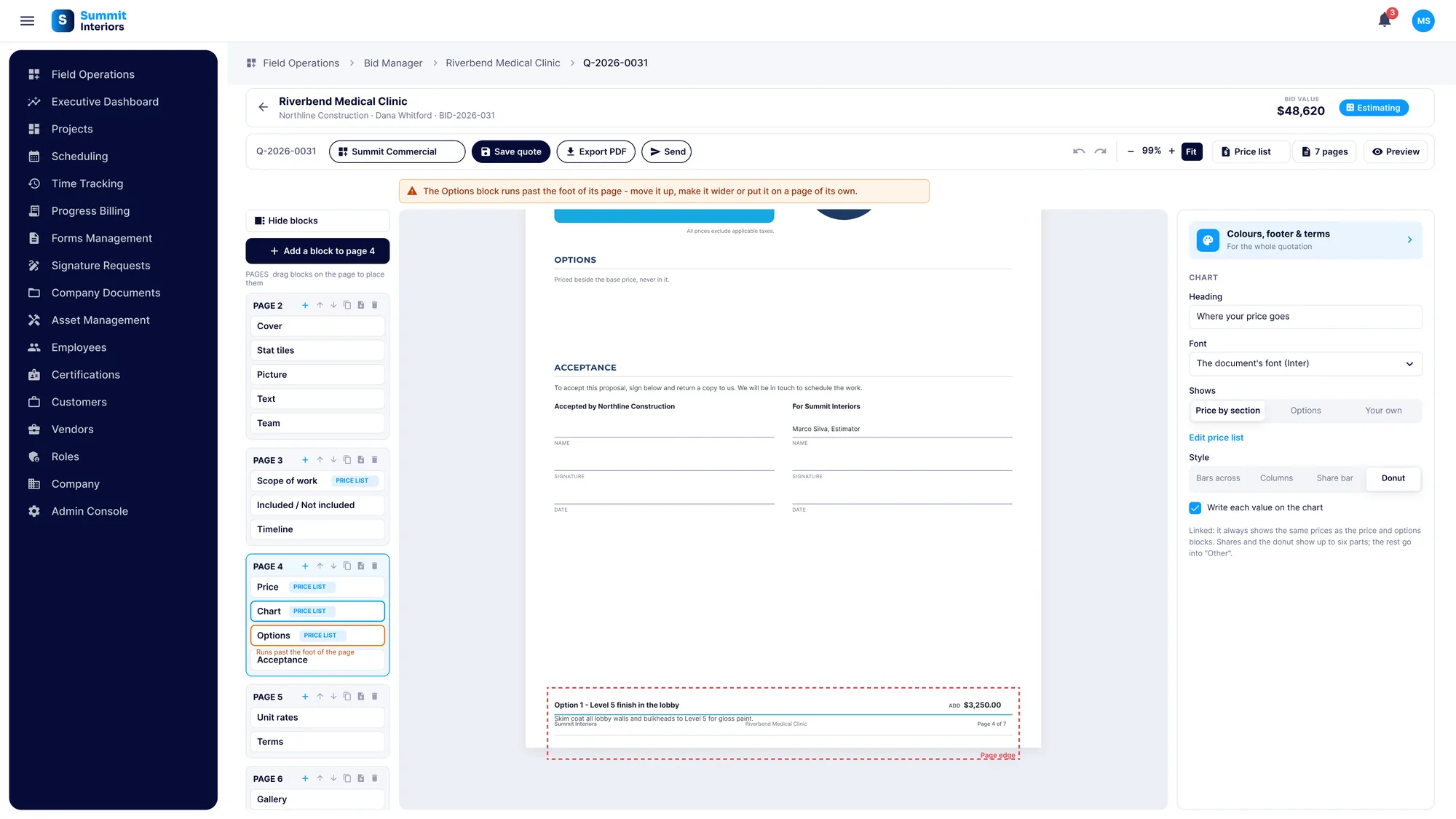Duplicate Page 4 with the copy icon
The height and width of the screenshot is (819, 1456).
(347, 566)
